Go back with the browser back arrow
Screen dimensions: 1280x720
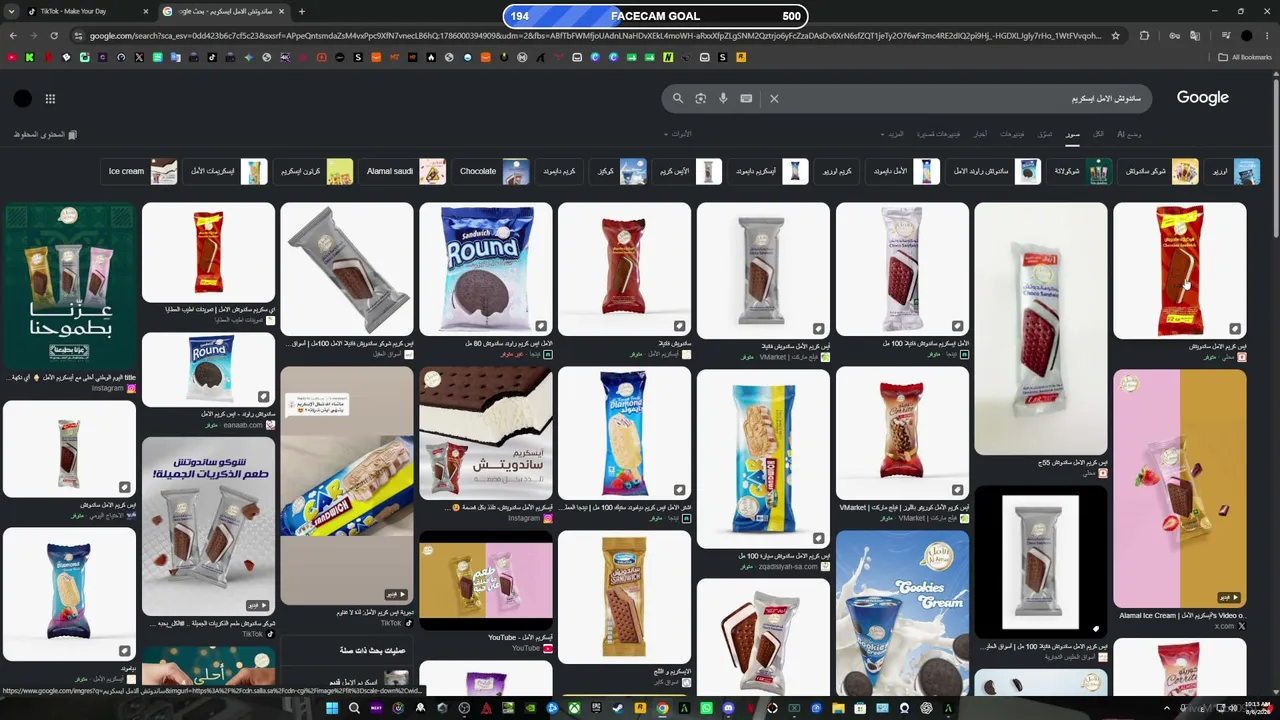[13, 36]
